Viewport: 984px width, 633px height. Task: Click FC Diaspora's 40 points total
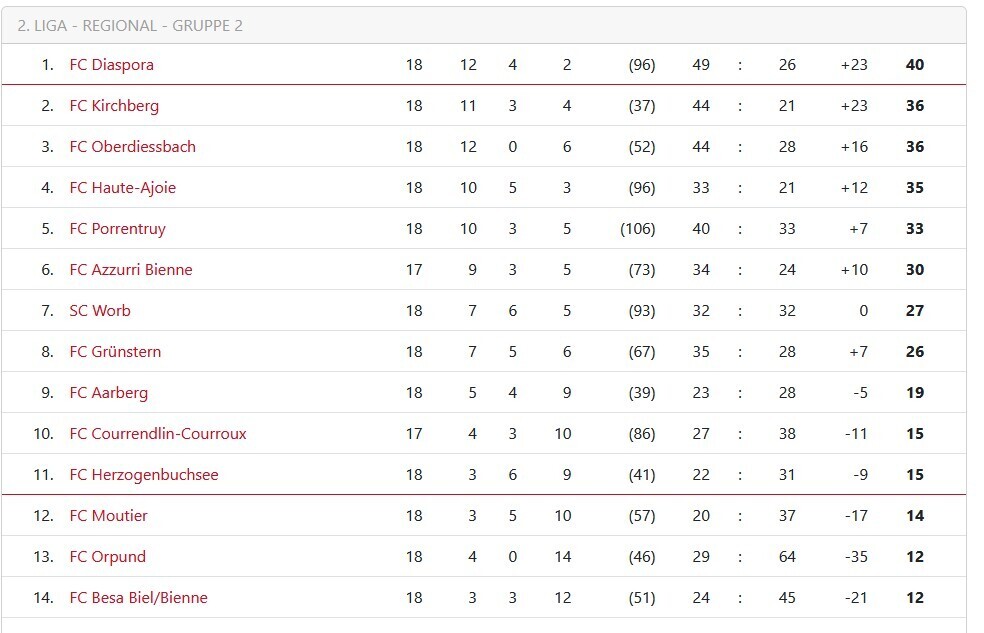coord(914,65)
